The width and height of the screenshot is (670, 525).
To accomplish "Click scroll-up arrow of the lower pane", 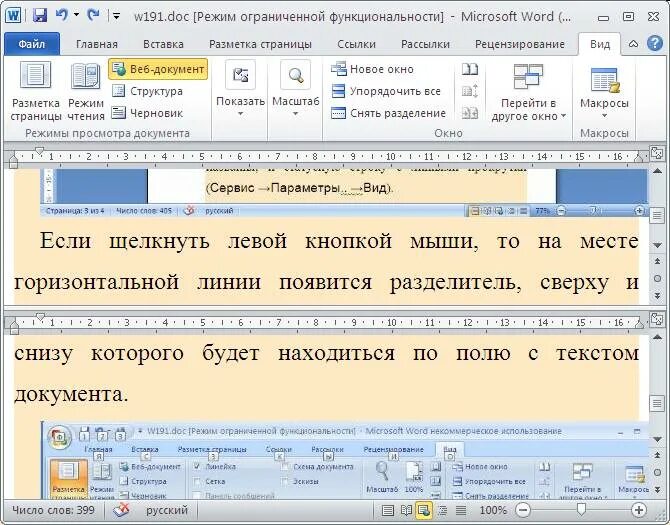I will pos(657,337).
